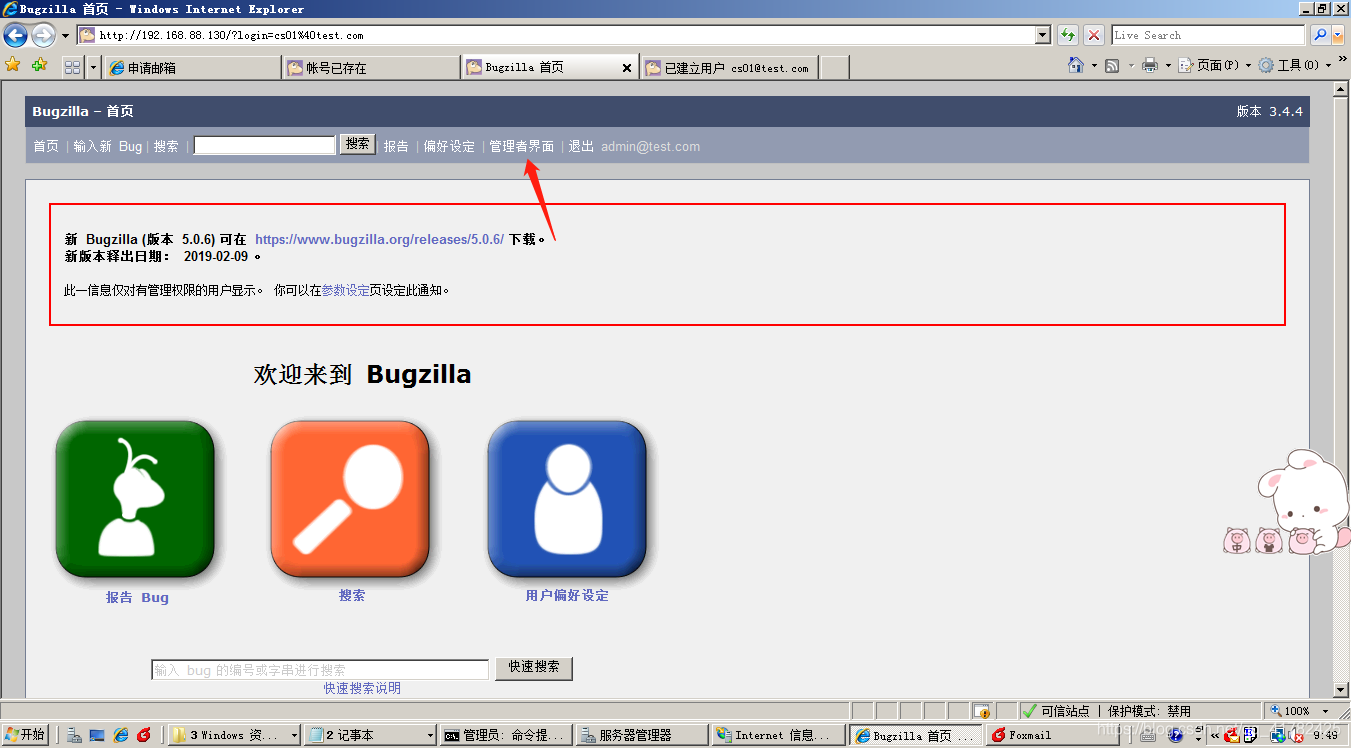
Task: Click the vertical scrollbar up arrow
Action: click(1342, 89)
